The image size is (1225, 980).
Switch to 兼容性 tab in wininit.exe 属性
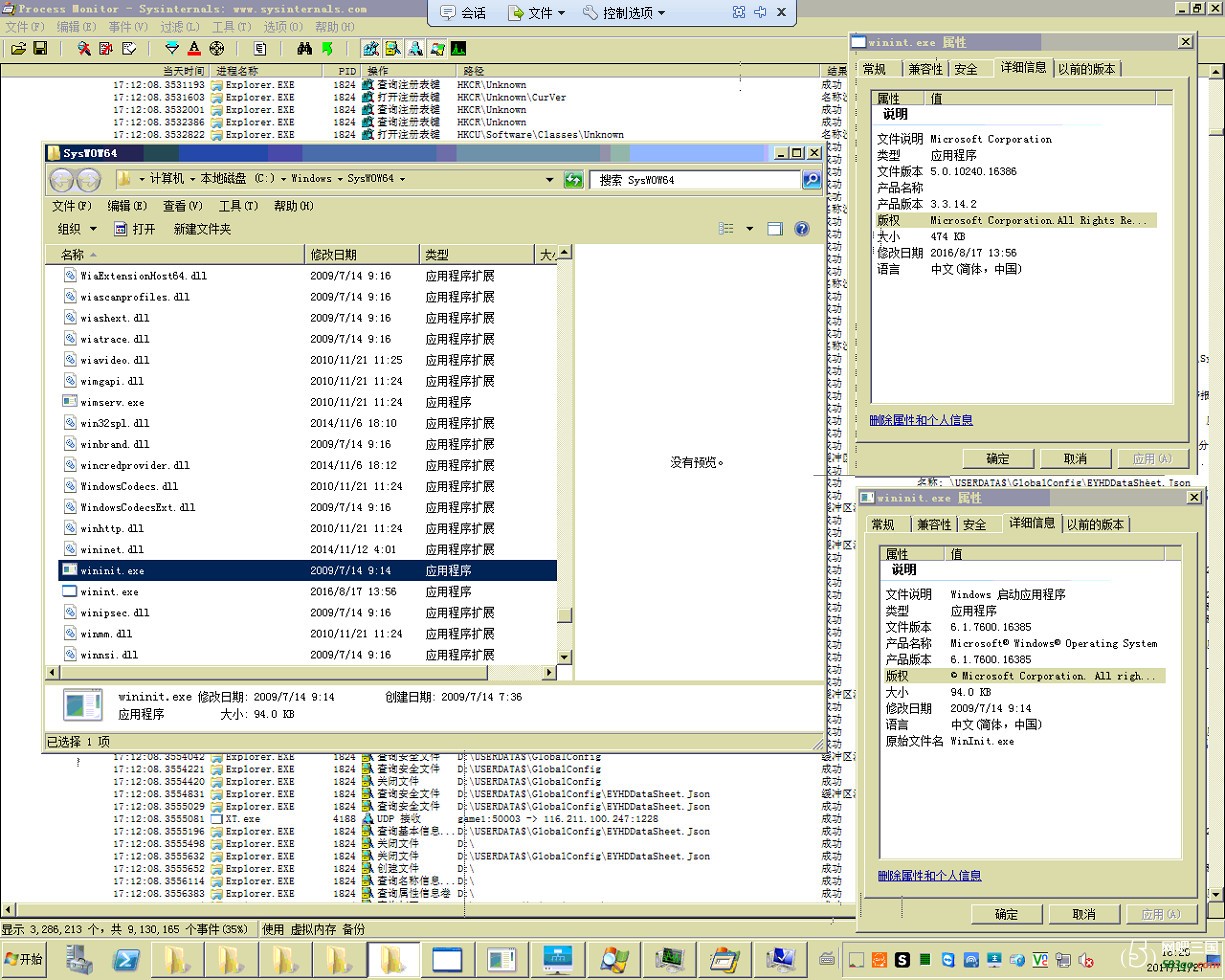pyautogui.click(x=934, y=524)
